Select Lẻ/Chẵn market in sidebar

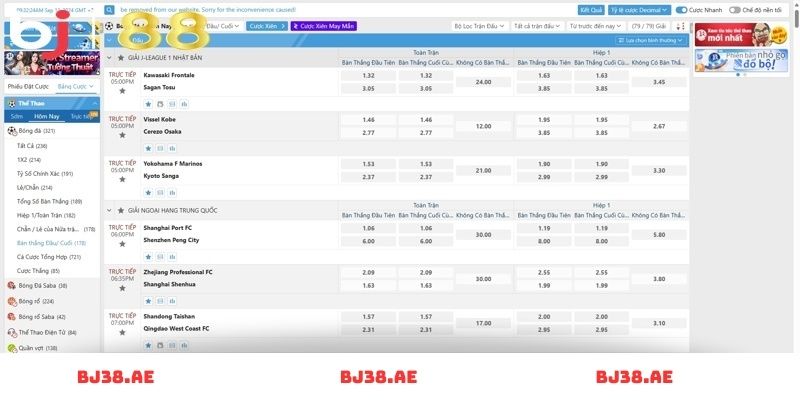pos(34,188)
